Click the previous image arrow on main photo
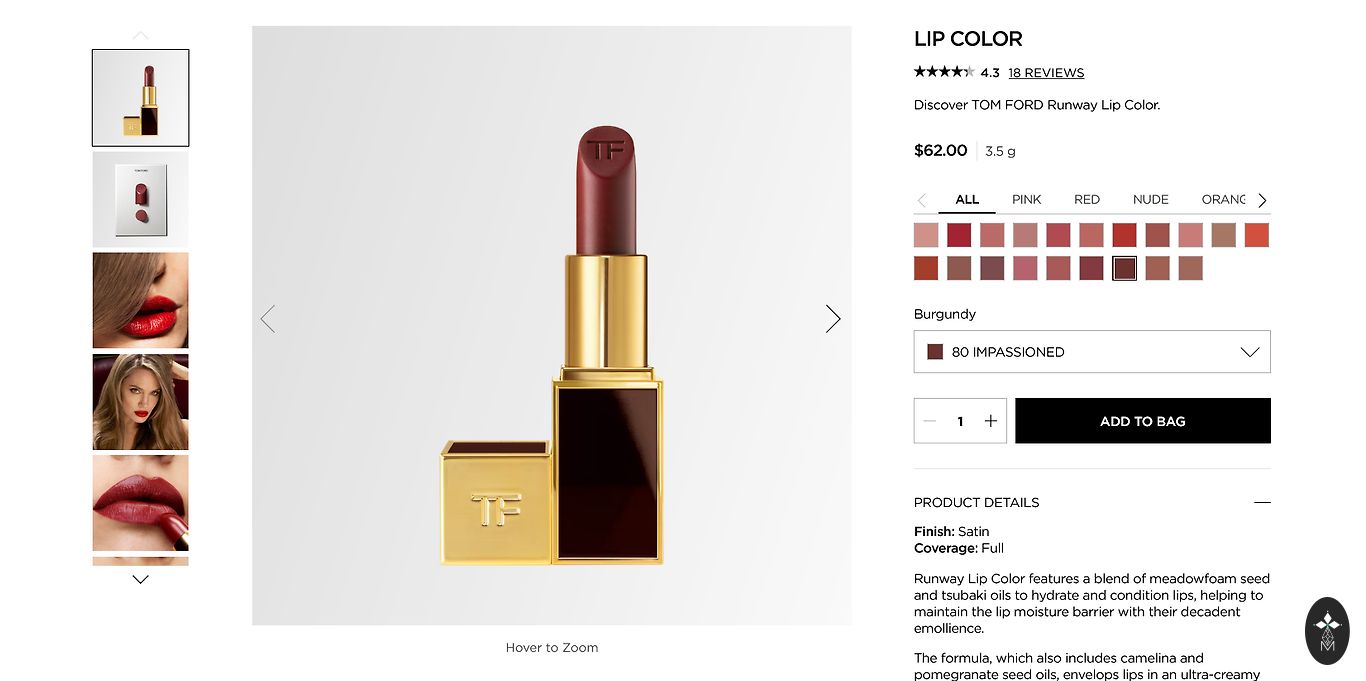 267,319
